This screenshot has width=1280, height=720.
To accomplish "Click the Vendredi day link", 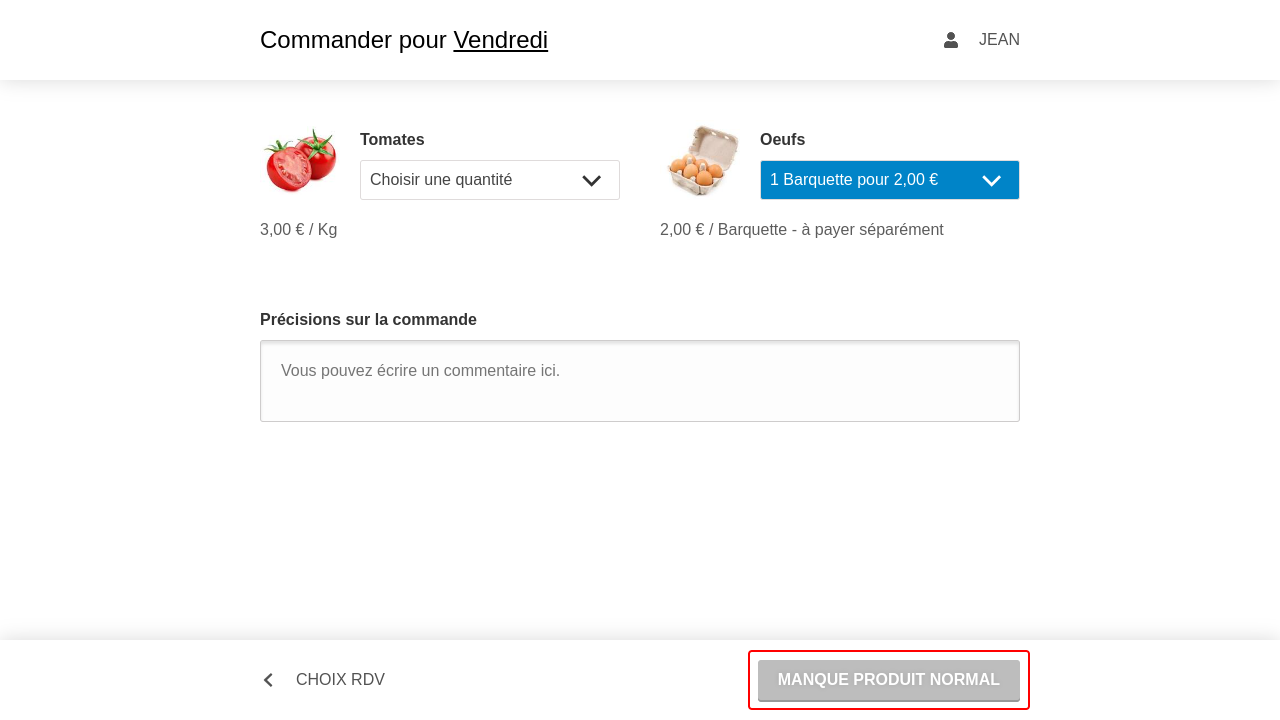I will point(500,40).
